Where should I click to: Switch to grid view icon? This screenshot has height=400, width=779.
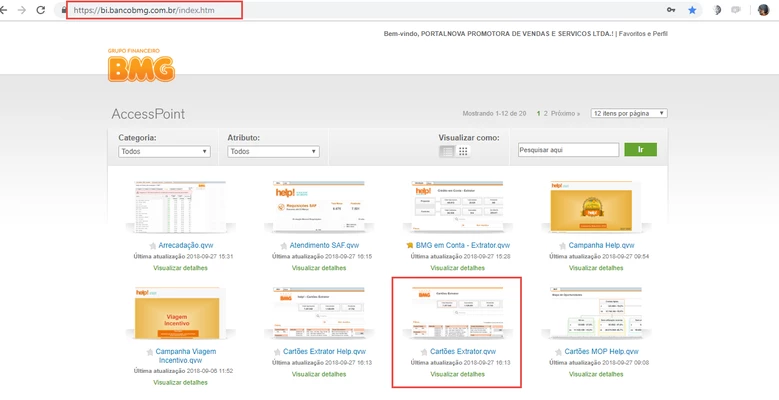pyautogui.click(x=463, y=152)
